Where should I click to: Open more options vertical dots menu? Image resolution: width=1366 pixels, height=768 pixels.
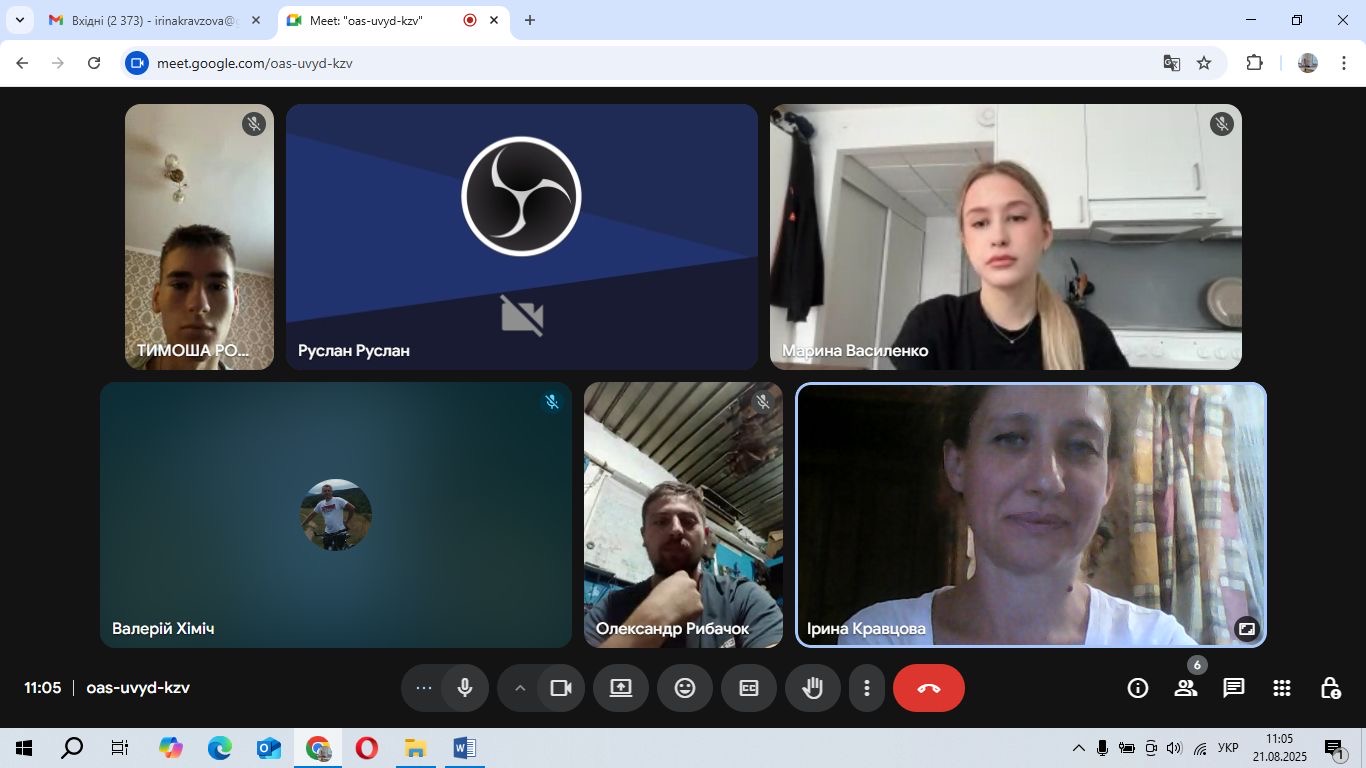pyautogui.click(x=867, y=688)
